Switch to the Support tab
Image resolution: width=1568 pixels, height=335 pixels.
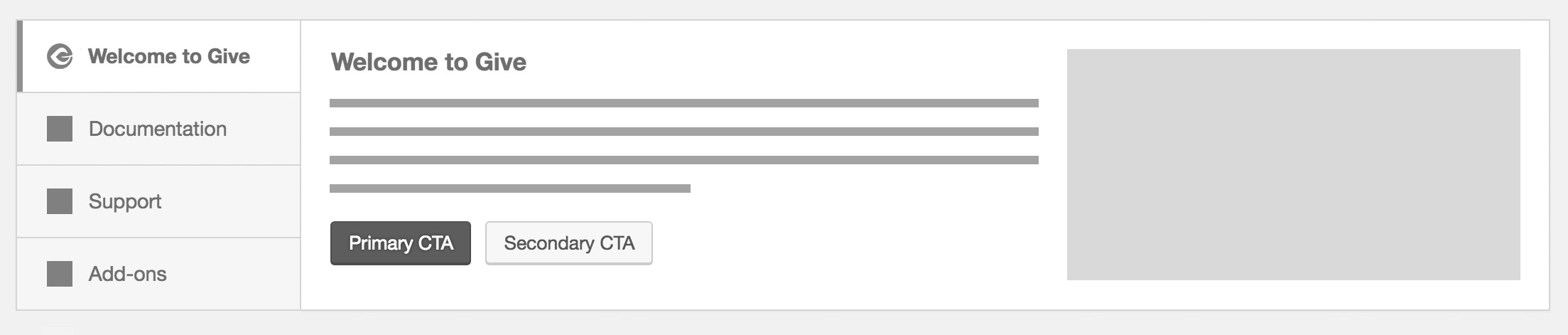click(x=158, y=201)
